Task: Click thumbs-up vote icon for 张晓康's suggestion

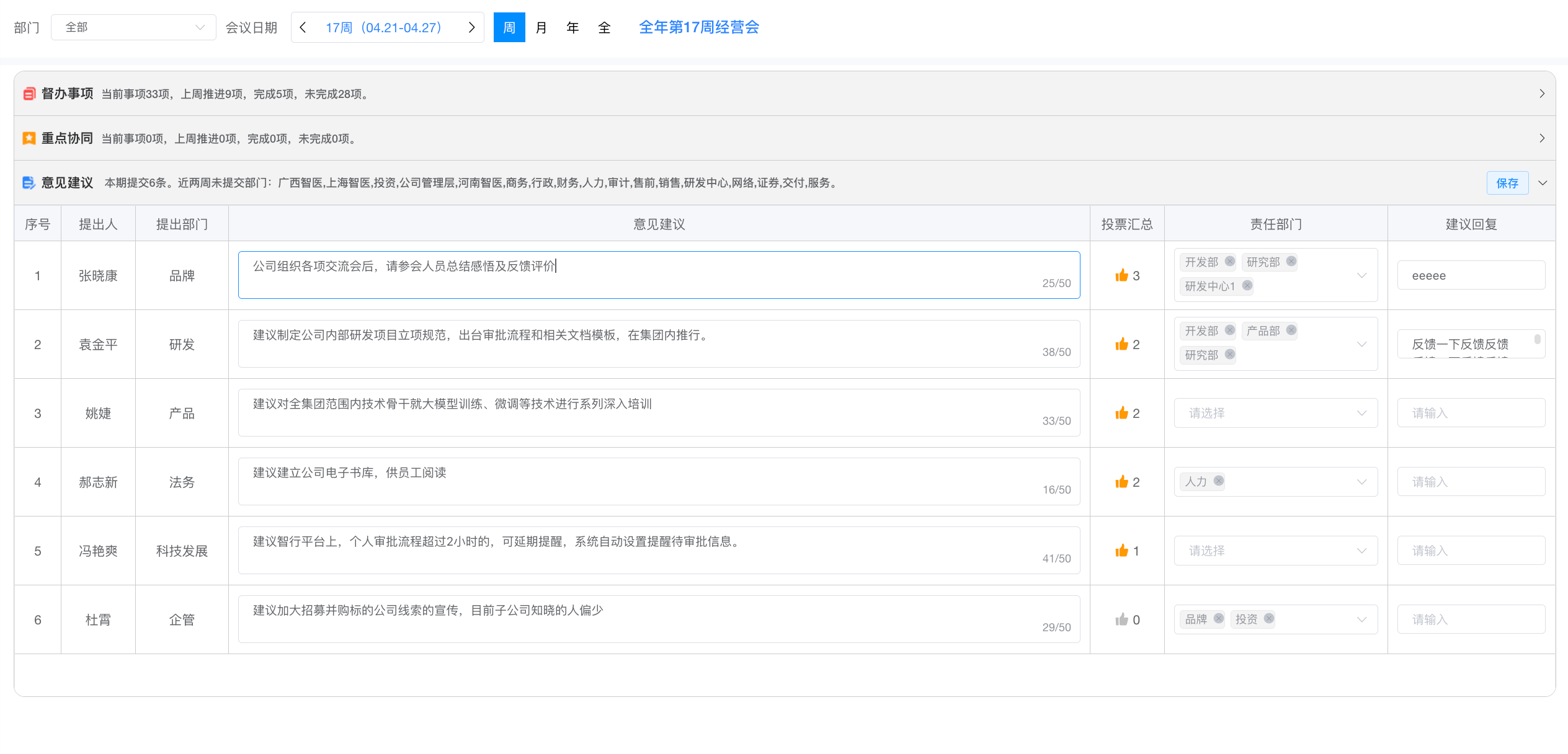Action: tap(1121, 275)
